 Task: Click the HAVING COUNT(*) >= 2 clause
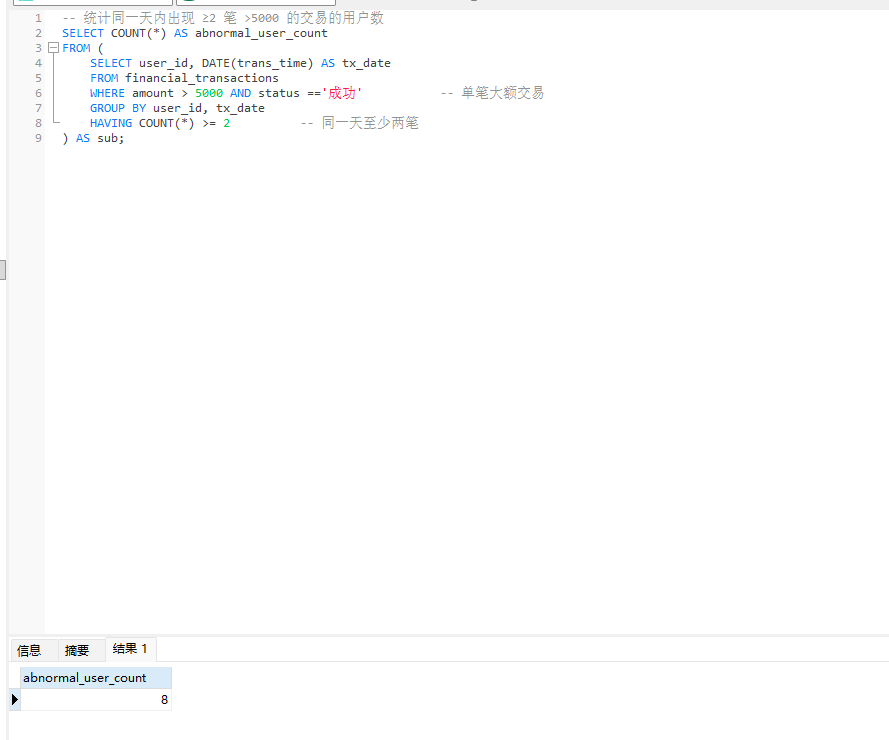click(x=160, y=122)
